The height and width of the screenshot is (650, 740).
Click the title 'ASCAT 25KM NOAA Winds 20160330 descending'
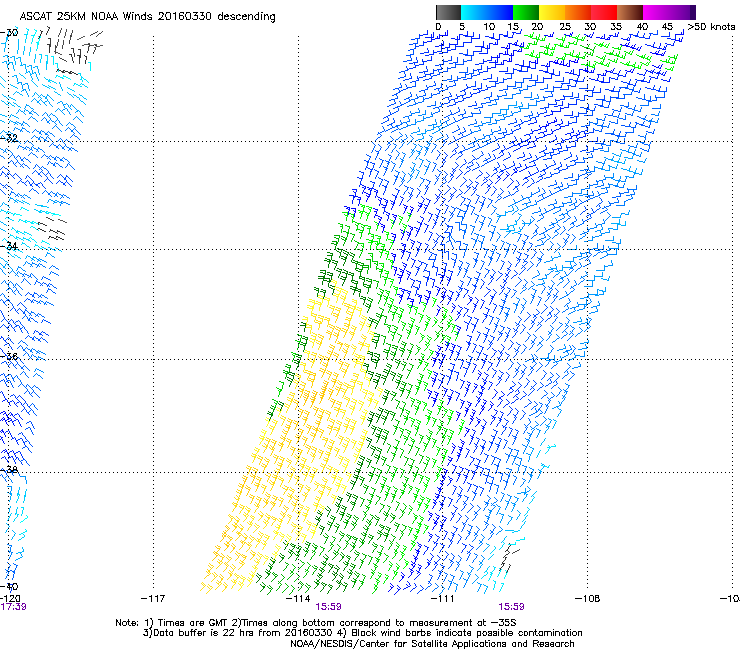tap(147, 17)
